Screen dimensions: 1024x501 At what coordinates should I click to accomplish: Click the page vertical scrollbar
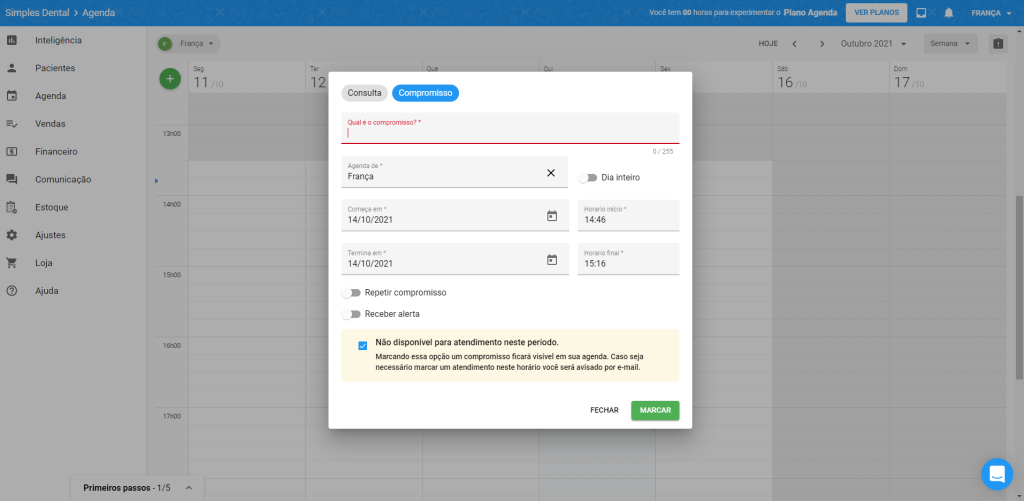pos(1019,287)
